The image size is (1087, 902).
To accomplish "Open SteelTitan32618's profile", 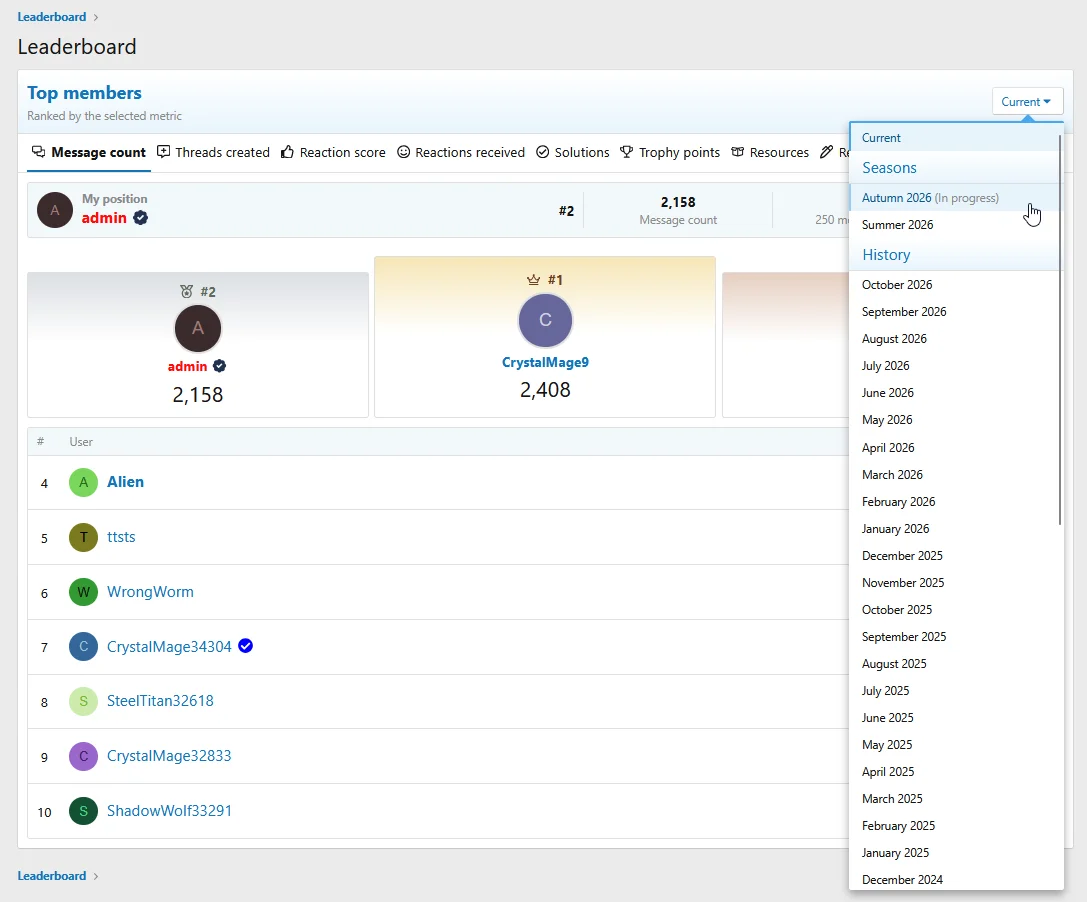I will coord(160,701).
